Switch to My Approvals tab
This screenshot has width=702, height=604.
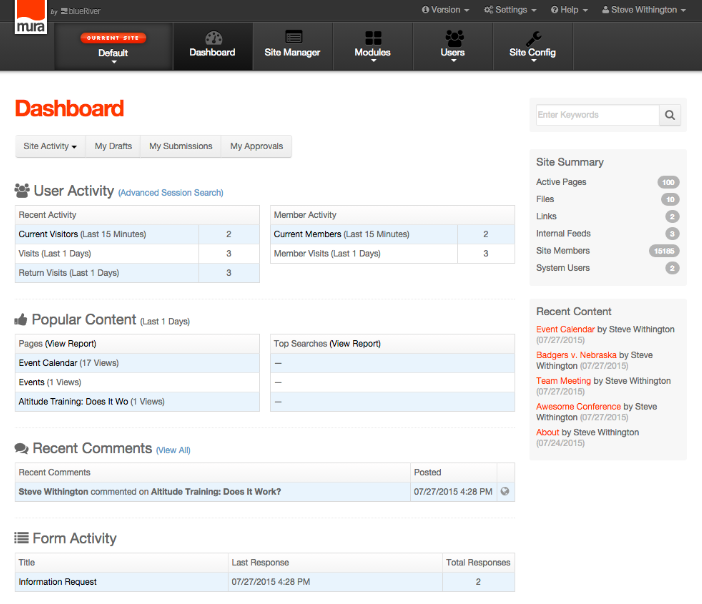257,146
